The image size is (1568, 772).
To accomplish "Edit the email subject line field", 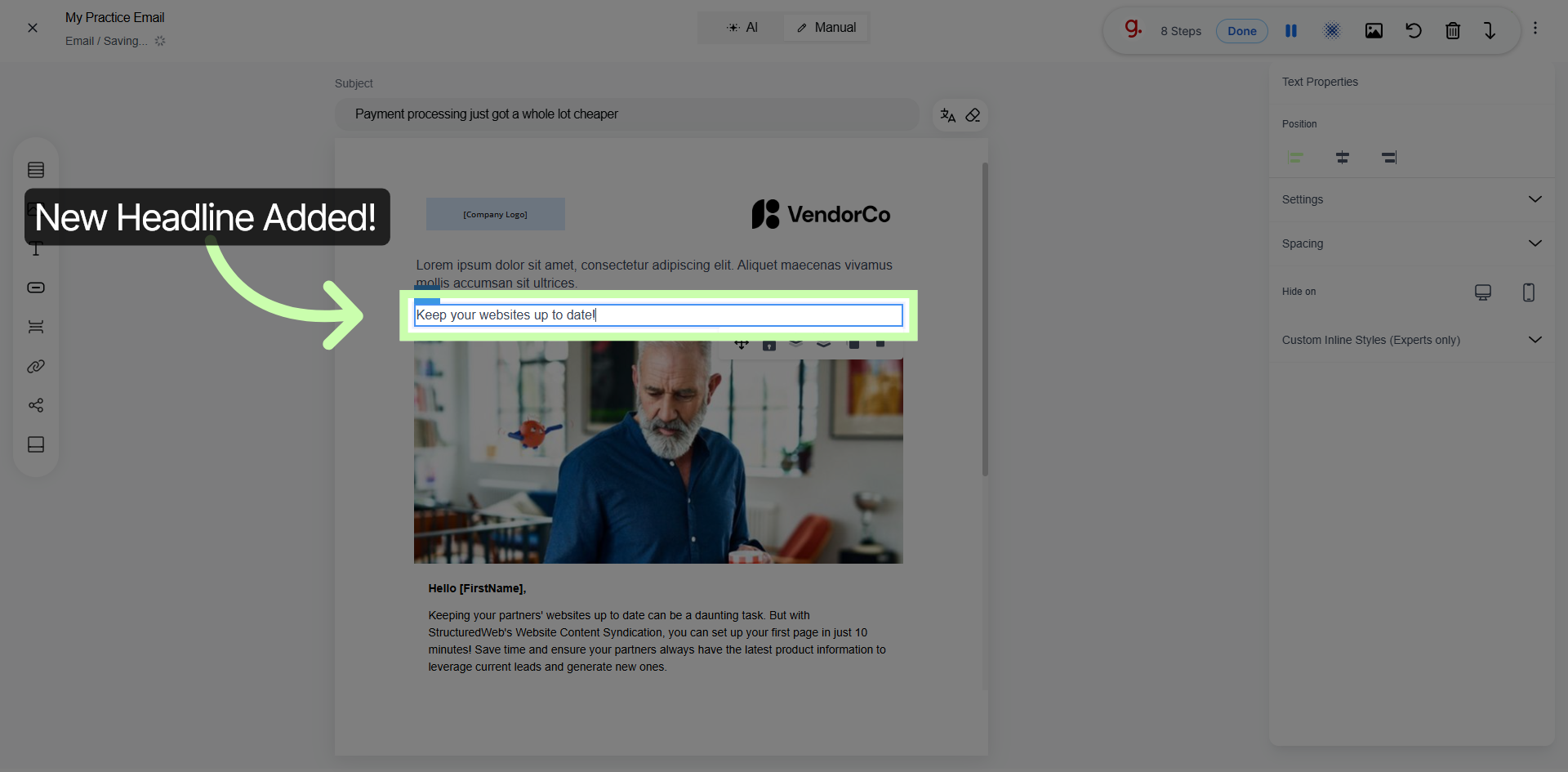I will (626, 114).
